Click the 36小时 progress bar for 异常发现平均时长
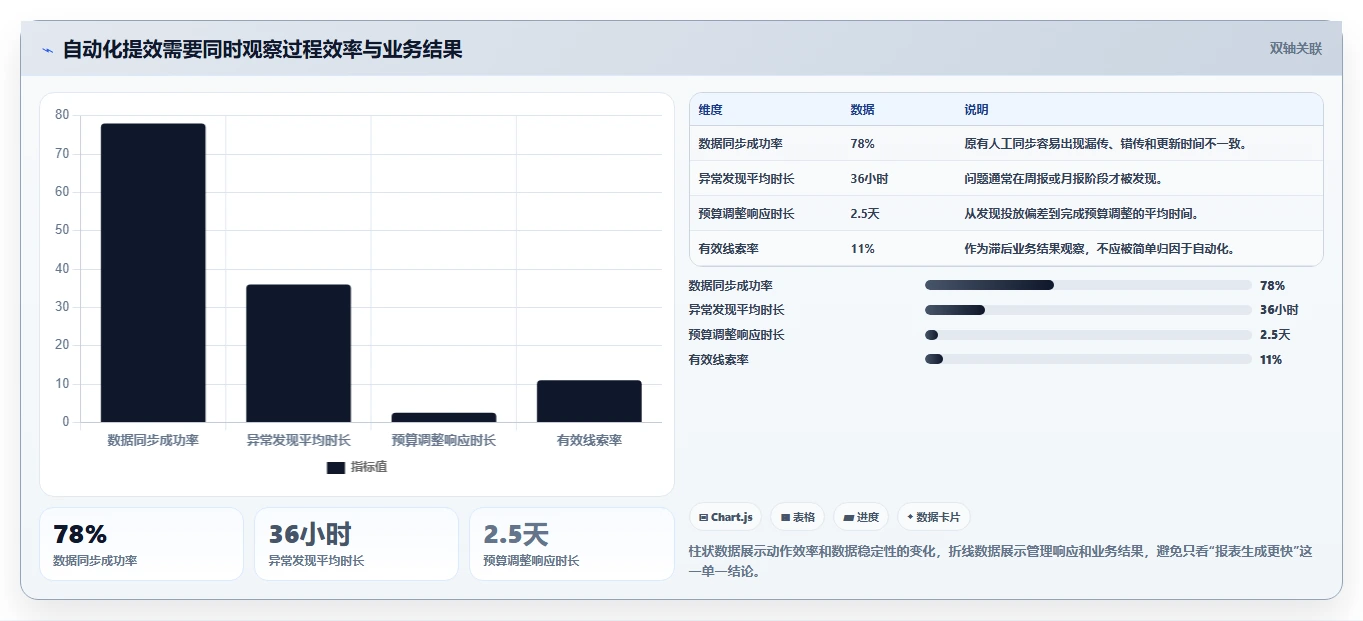 click(x=1088, y=310)
